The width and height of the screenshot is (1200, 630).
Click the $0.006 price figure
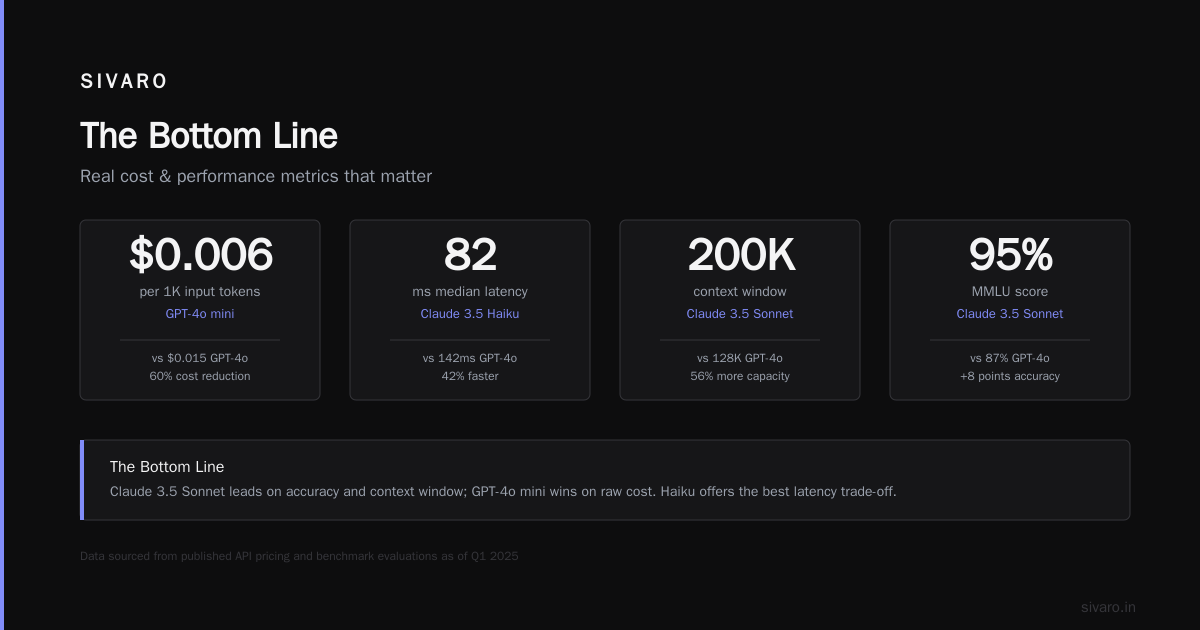[x=200, y=254]
